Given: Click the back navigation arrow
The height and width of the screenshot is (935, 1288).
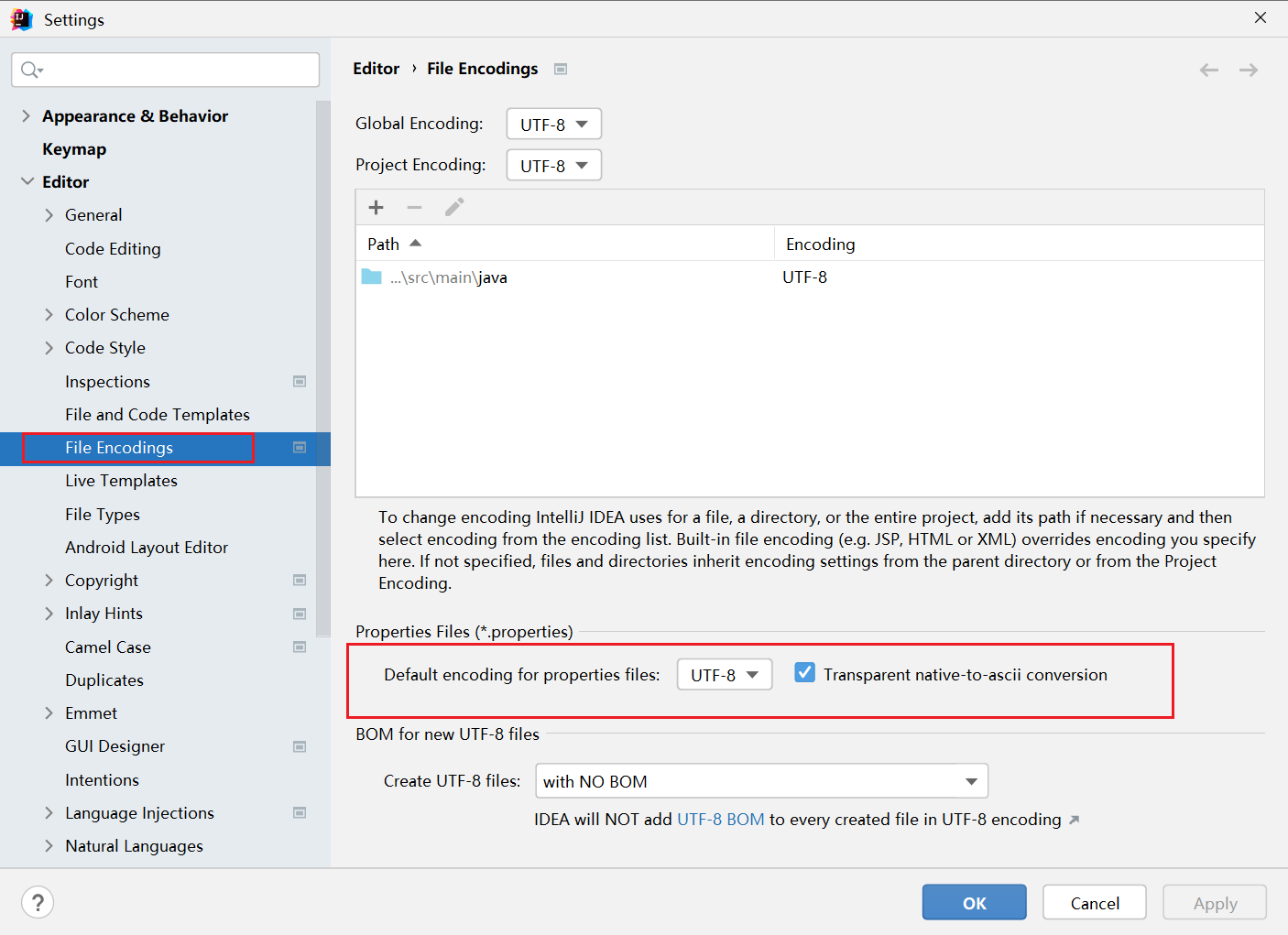Looking at the screenshot, I should (1208, 70).
